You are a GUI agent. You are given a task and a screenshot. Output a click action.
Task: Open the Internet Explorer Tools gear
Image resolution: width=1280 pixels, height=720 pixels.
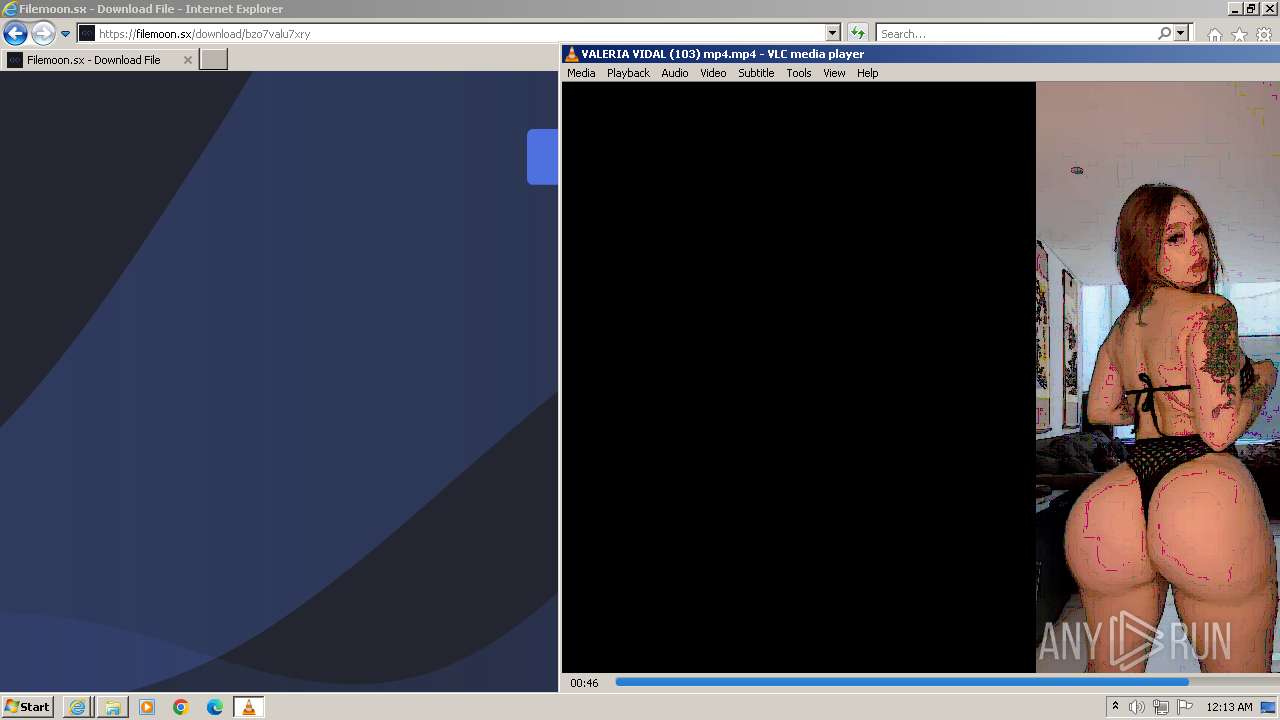1264,35
